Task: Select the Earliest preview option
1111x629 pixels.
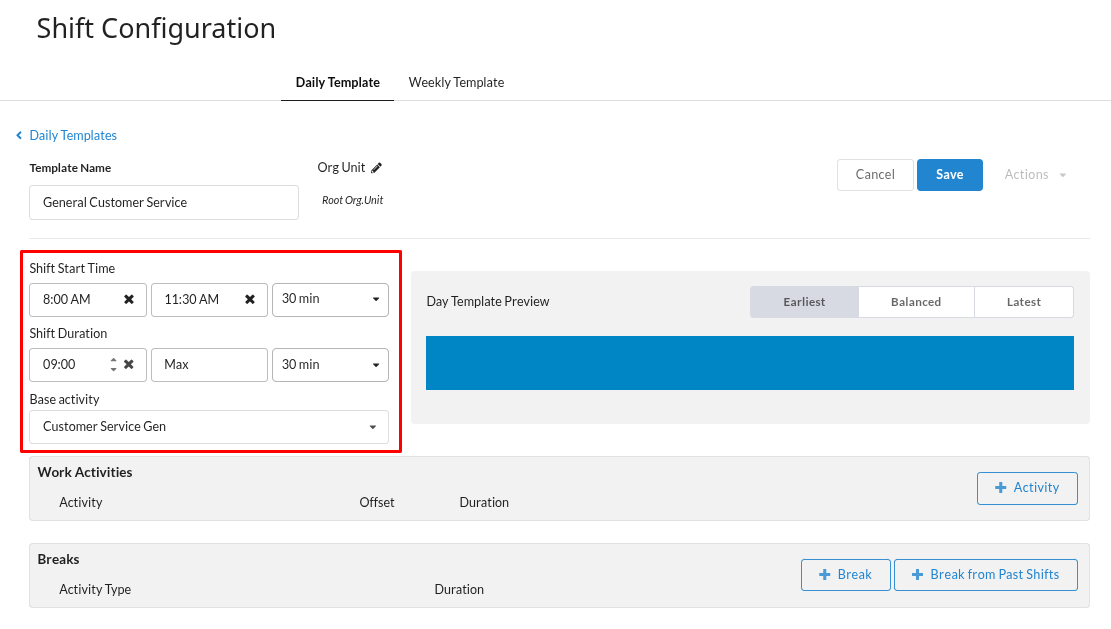Action: tap(804, 302)
